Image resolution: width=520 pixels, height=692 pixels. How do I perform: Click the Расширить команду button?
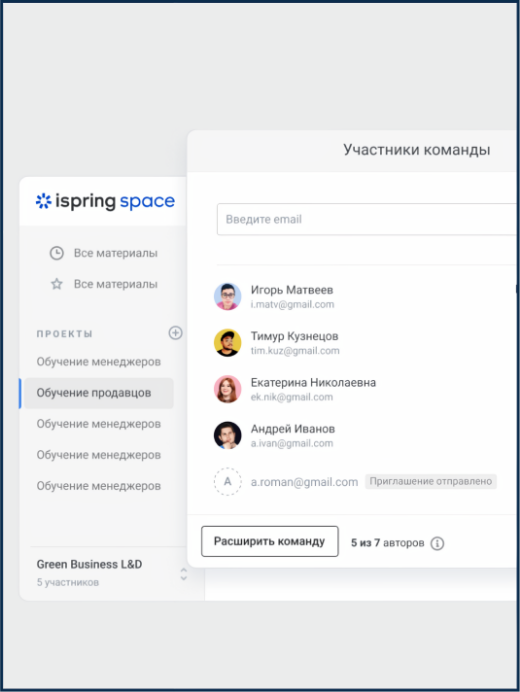click(270, 541)
